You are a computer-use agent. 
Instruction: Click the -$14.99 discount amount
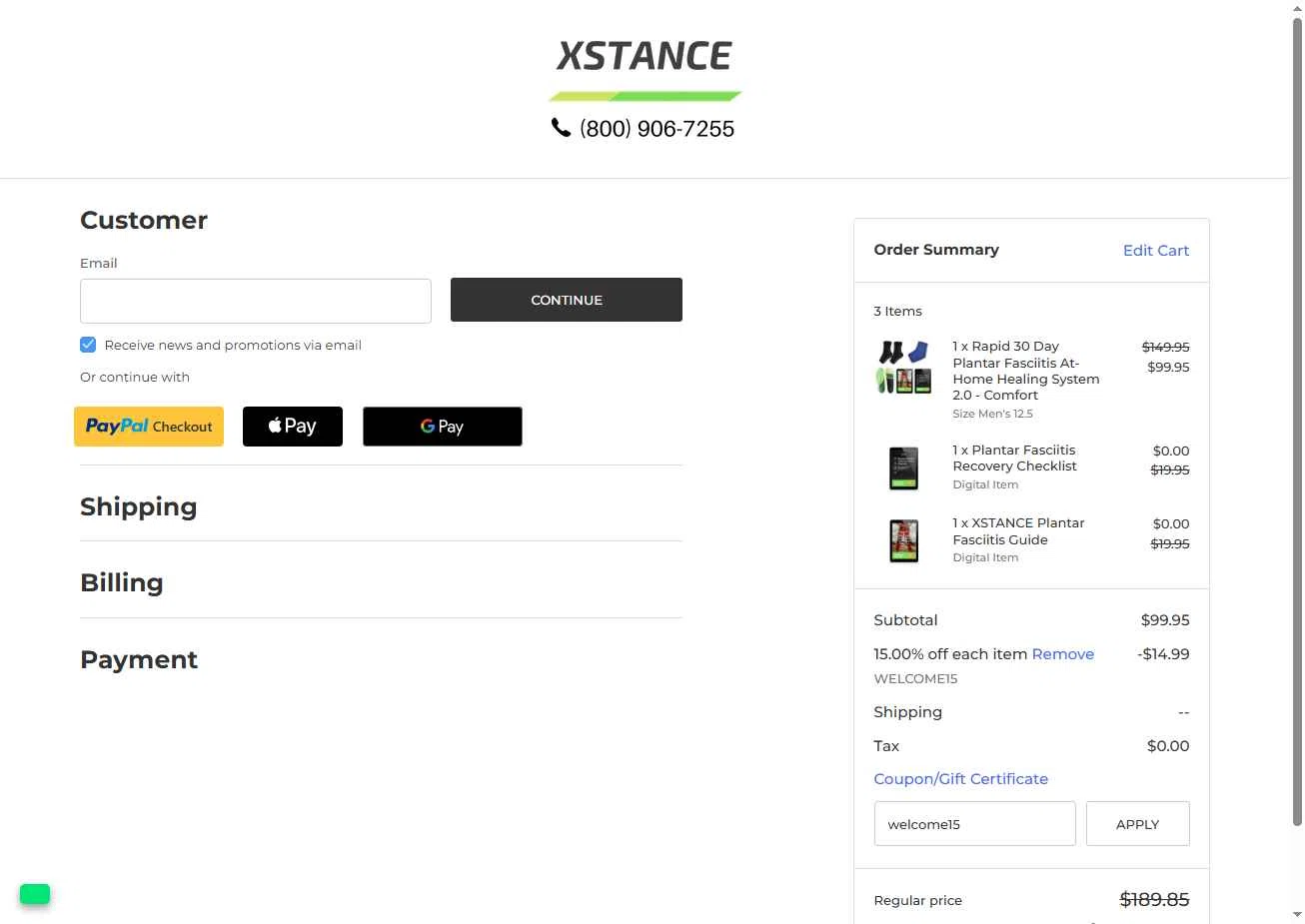(1163, 654)
